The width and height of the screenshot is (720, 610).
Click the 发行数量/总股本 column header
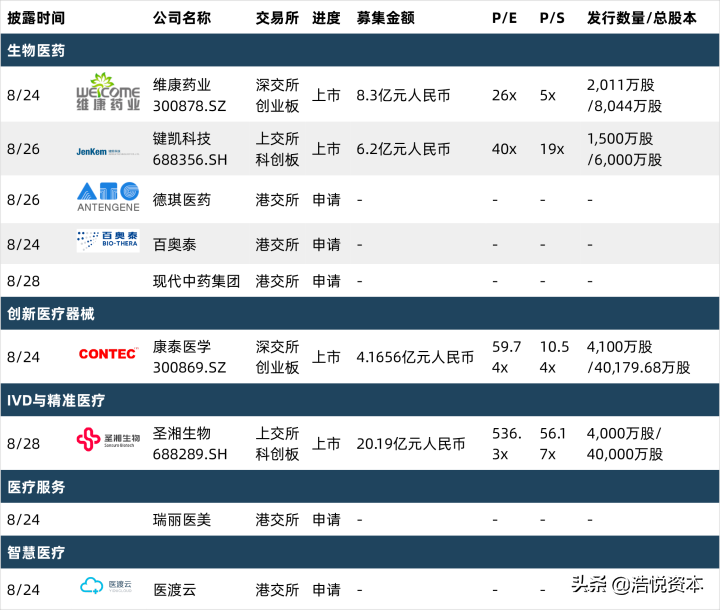click(x=641, y=18)
